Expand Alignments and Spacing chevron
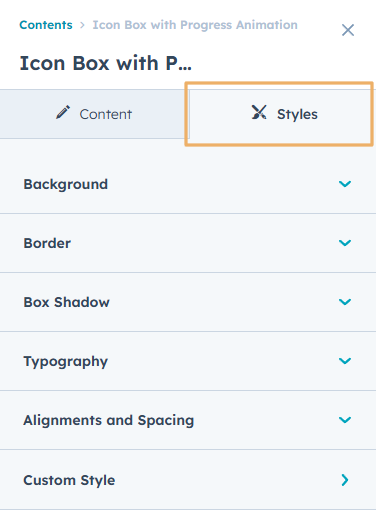 click(345, 420)
